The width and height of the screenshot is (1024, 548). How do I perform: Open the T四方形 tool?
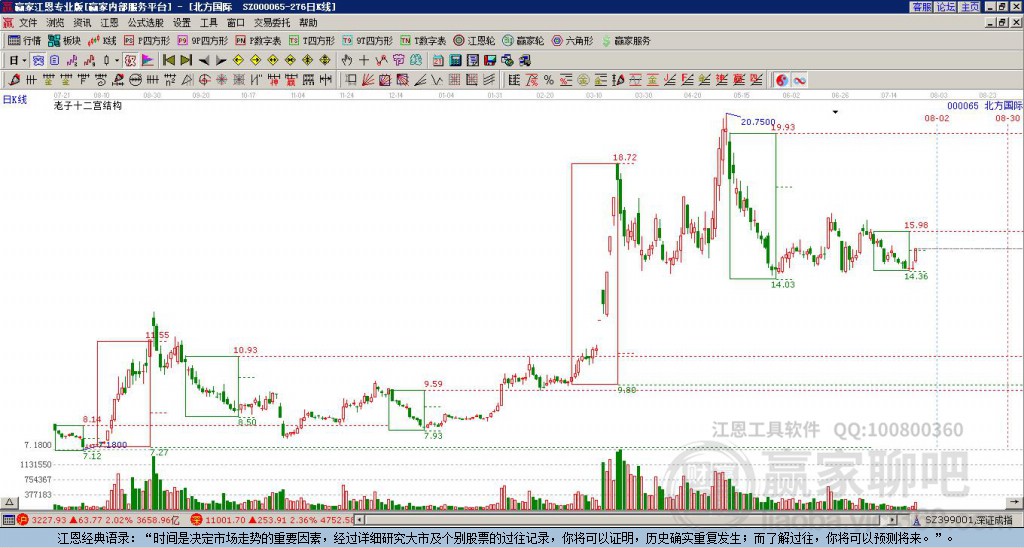click(312, 40)
